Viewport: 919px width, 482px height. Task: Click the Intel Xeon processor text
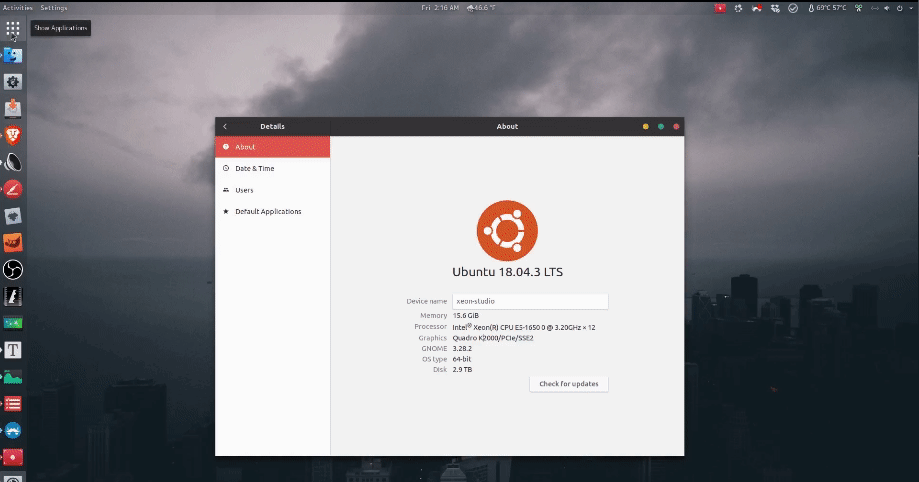coord(523,327)
